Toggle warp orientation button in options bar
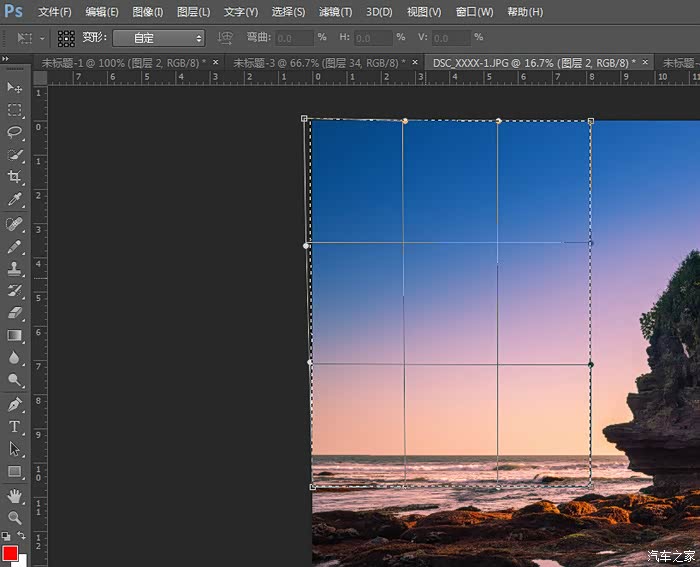Screen dimensions: 700x567 (x=226, y=37)
